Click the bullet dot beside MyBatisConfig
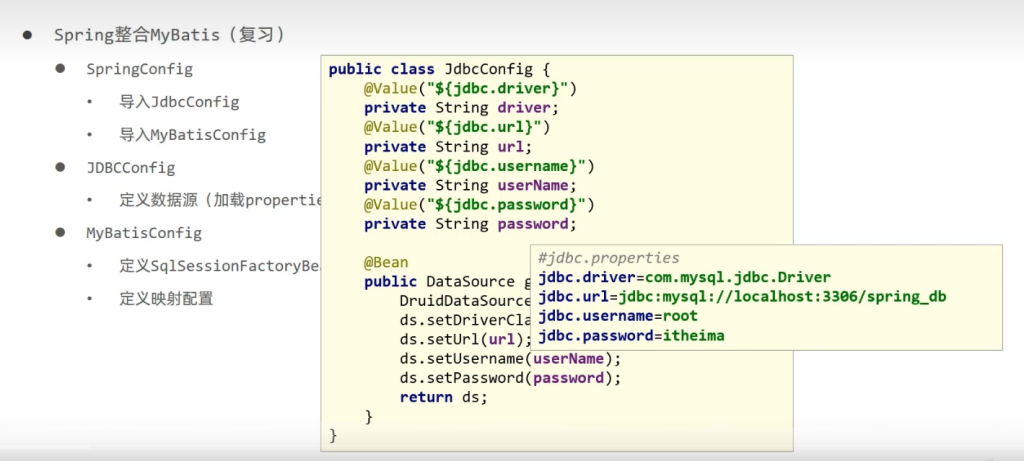The width and height of the screenshot is (1024, 461). (x=60, y=233)
